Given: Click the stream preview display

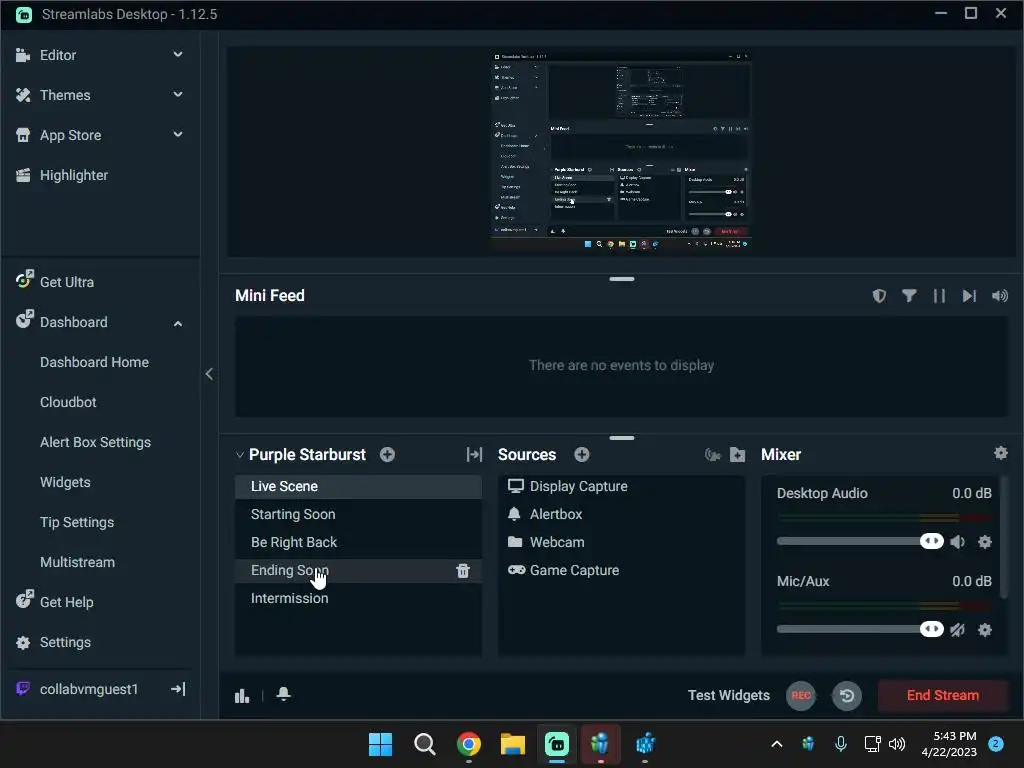Looking at the screenshot, I should [620, 152].
